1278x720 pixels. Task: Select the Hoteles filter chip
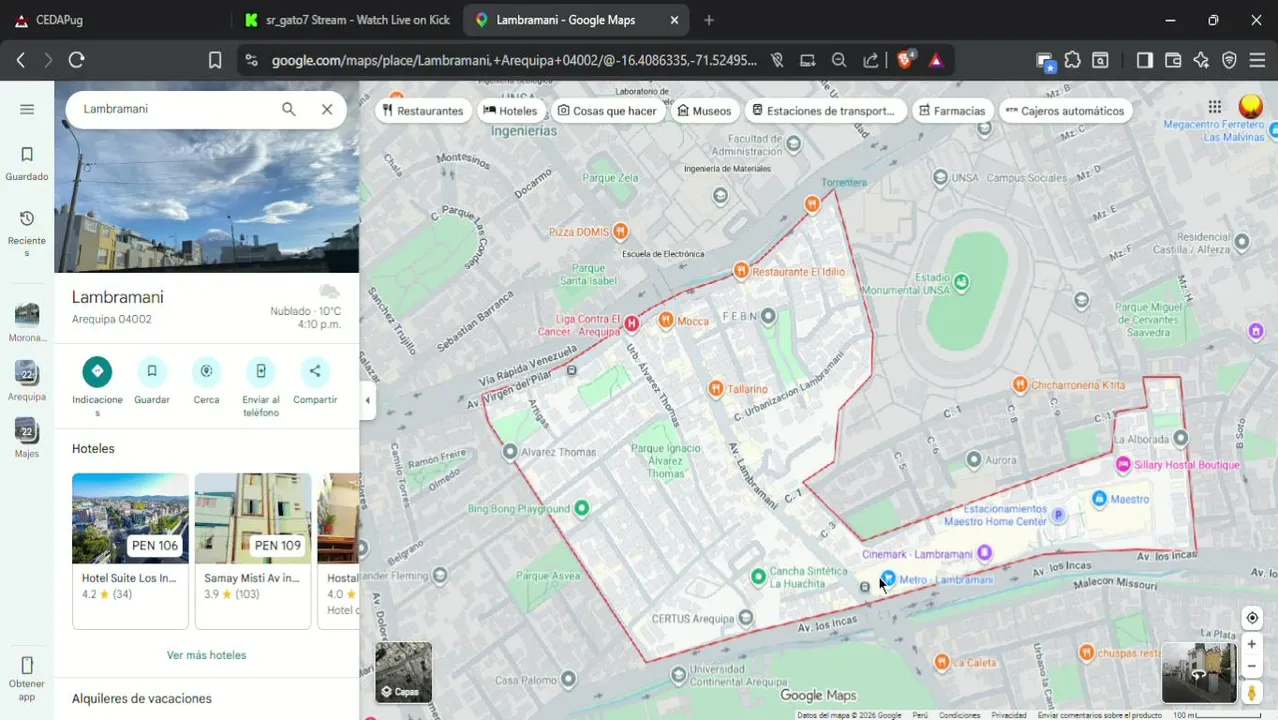click(511, 111)
